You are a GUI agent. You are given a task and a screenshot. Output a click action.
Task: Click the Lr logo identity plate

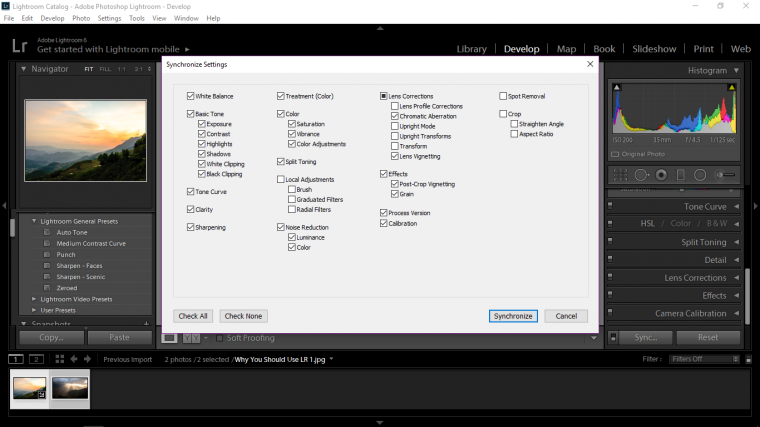tap(19, 46)
